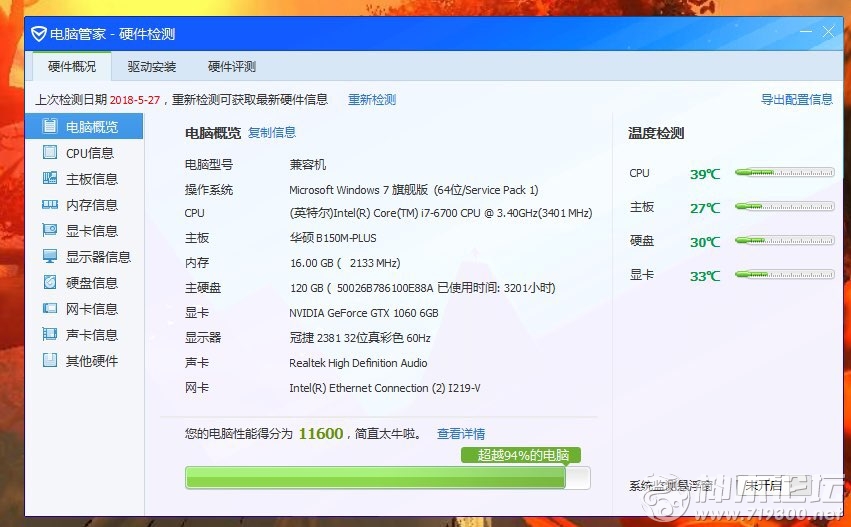Image resolution: width=851 pixels, height=527 pixels.
Task: Click the 华硕 B150M-PLUS text
Action: click(333, 238)
